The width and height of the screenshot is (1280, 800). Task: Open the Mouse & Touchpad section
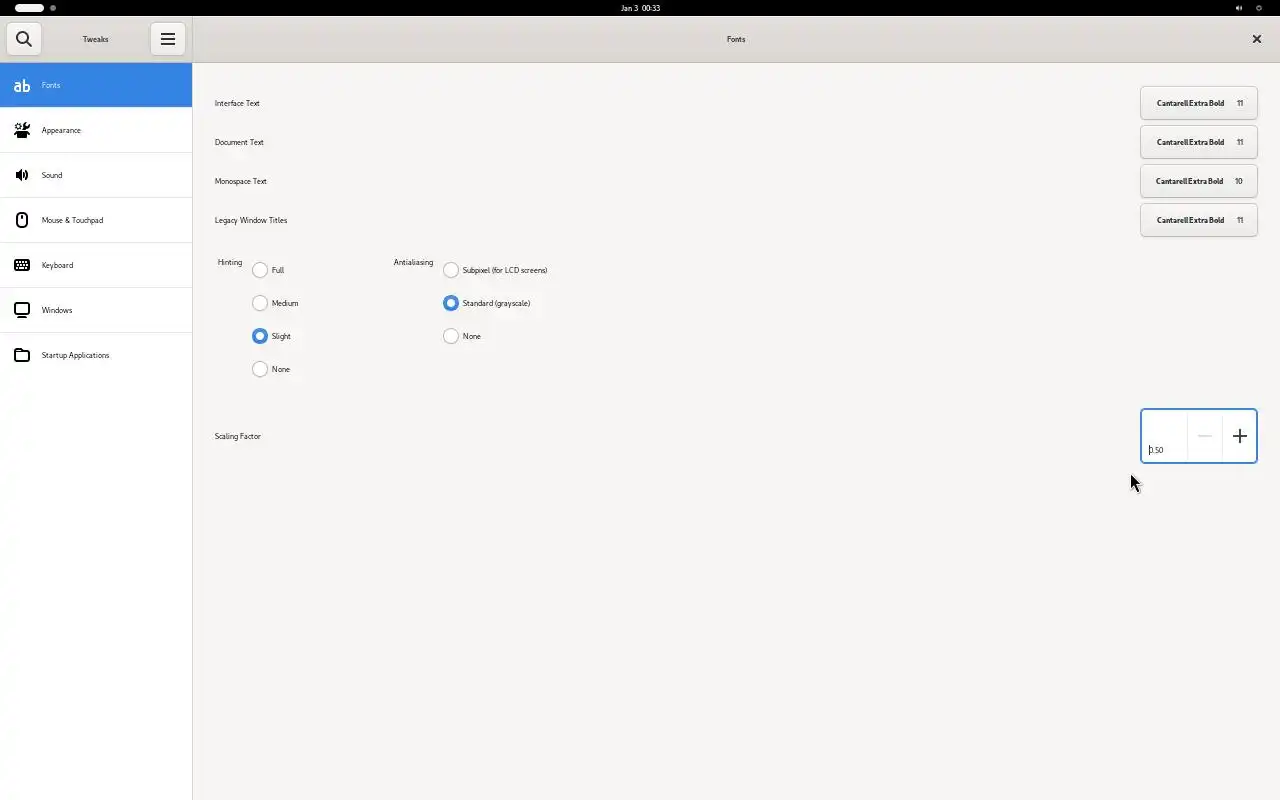pyautogui.click(x=96, y=220)
